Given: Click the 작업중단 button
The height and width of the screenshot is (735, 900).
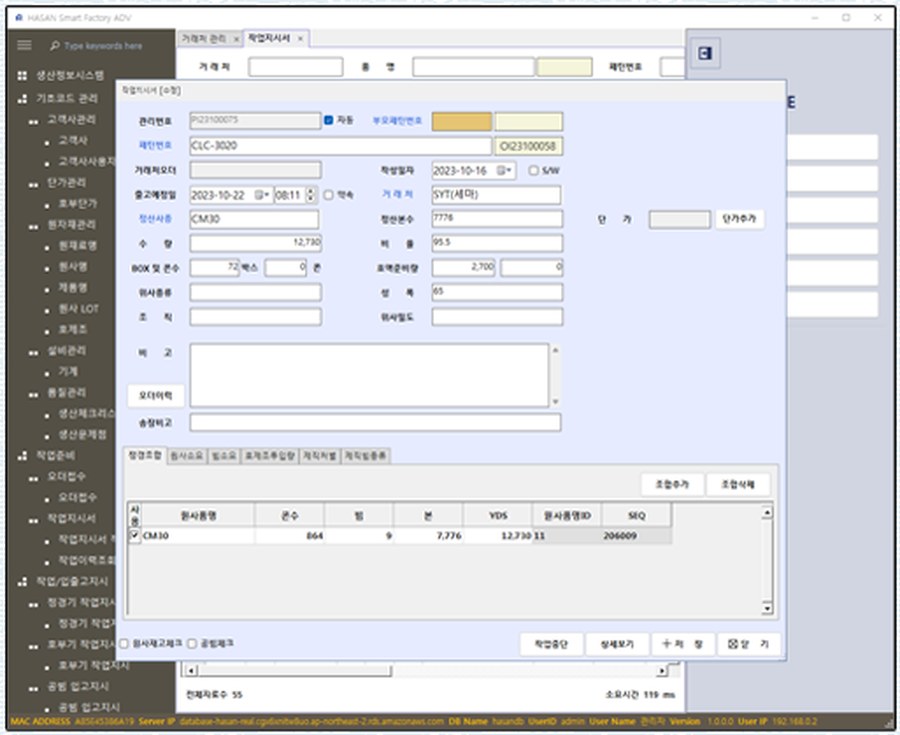Looking at the screenshot, I should coord(551,644).
